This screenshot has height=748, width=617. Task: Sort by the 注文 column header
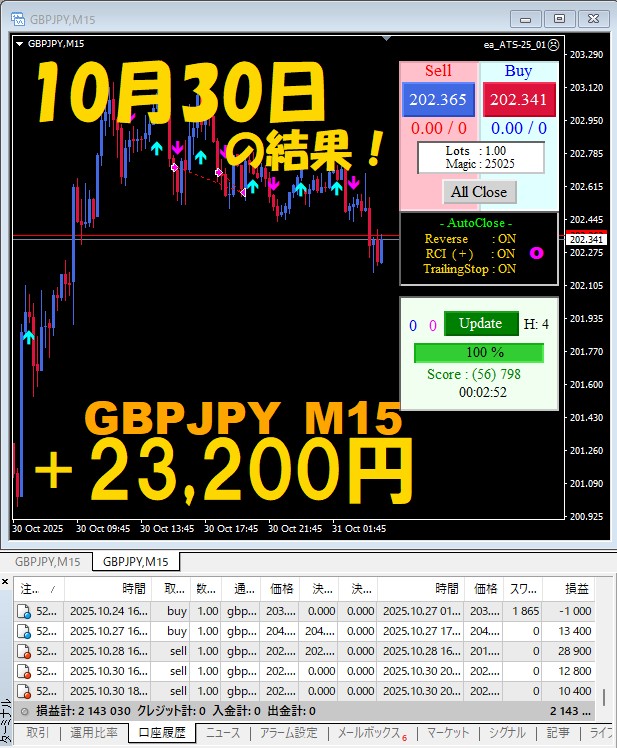pyautogui.click(x=39, y=589)
